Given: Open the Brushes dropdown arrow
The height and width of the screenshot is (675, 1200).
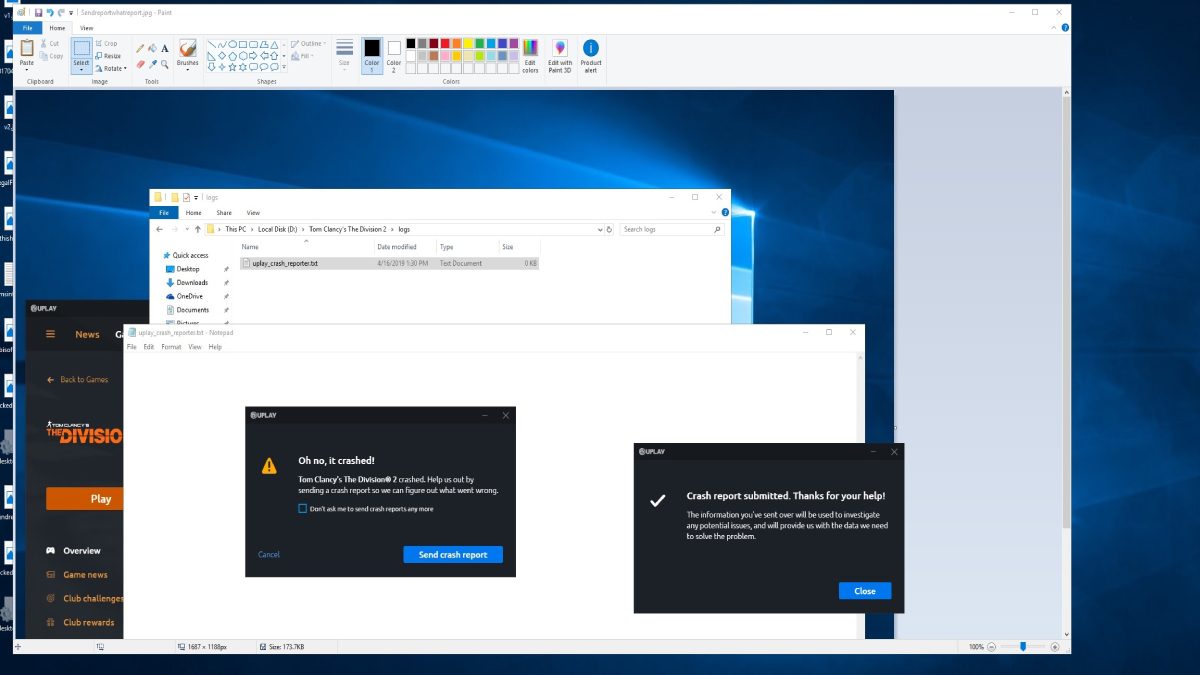Looking at the screenshot, I should (187, 70).
